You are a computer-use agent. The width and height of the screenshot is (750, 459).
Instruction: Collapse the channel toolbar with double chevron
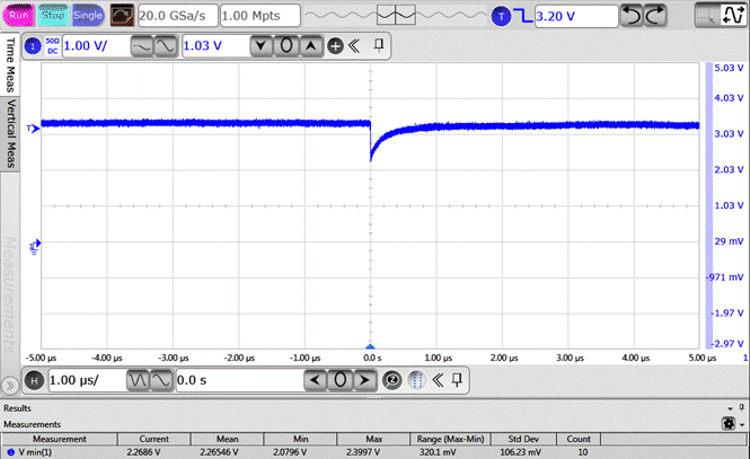354,46
